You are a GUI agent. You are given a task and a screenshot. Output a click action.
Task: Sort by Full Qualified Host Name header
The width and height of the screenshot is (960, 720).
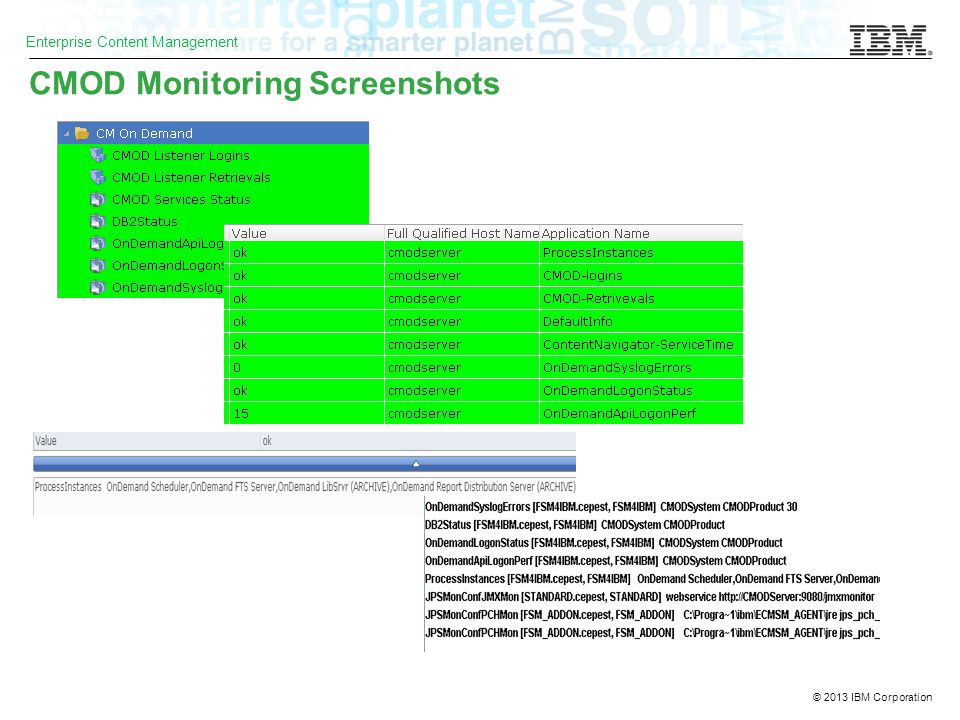click(462, 233)
